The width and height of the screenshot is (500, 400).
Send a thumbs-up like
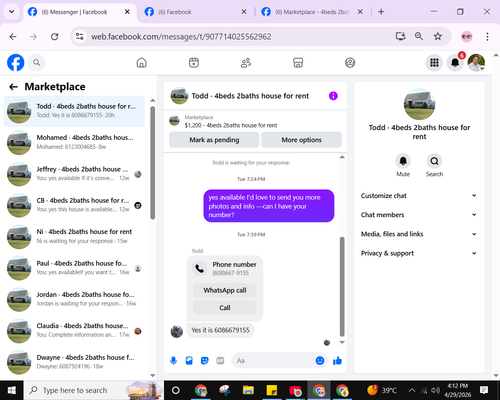point(337,361)
